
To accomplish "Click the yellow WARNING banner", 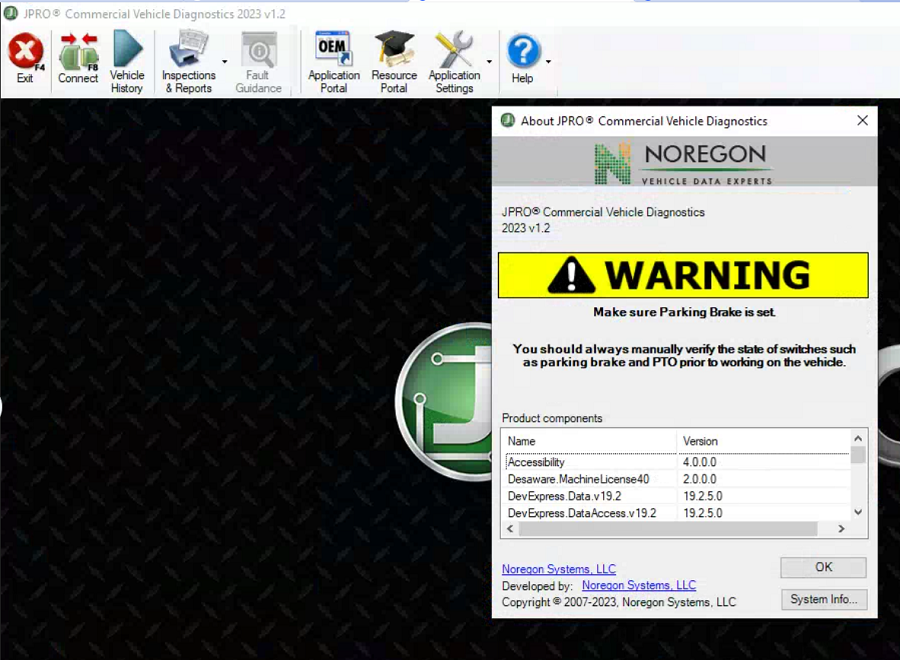I will 683,275.
